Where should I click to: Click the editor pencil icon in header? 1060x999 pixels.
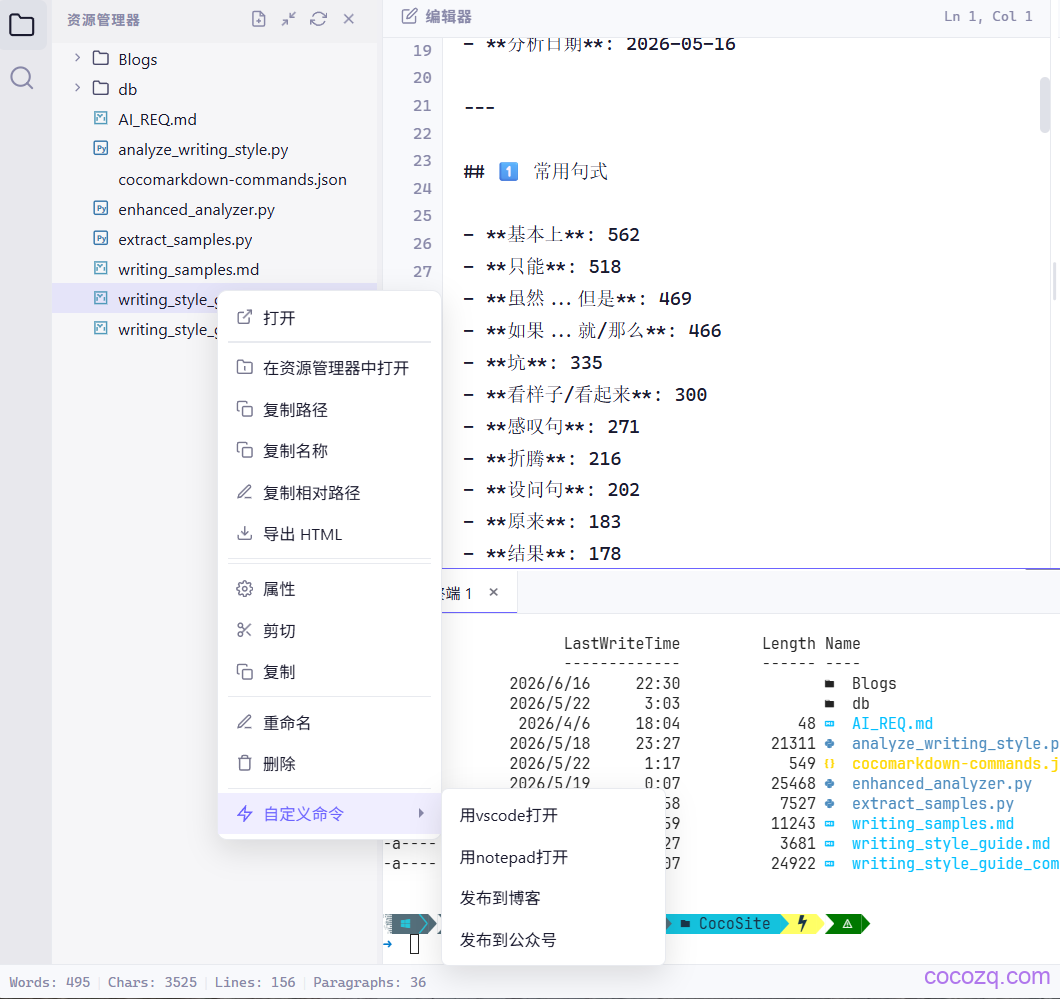click(x=409, y=16)
